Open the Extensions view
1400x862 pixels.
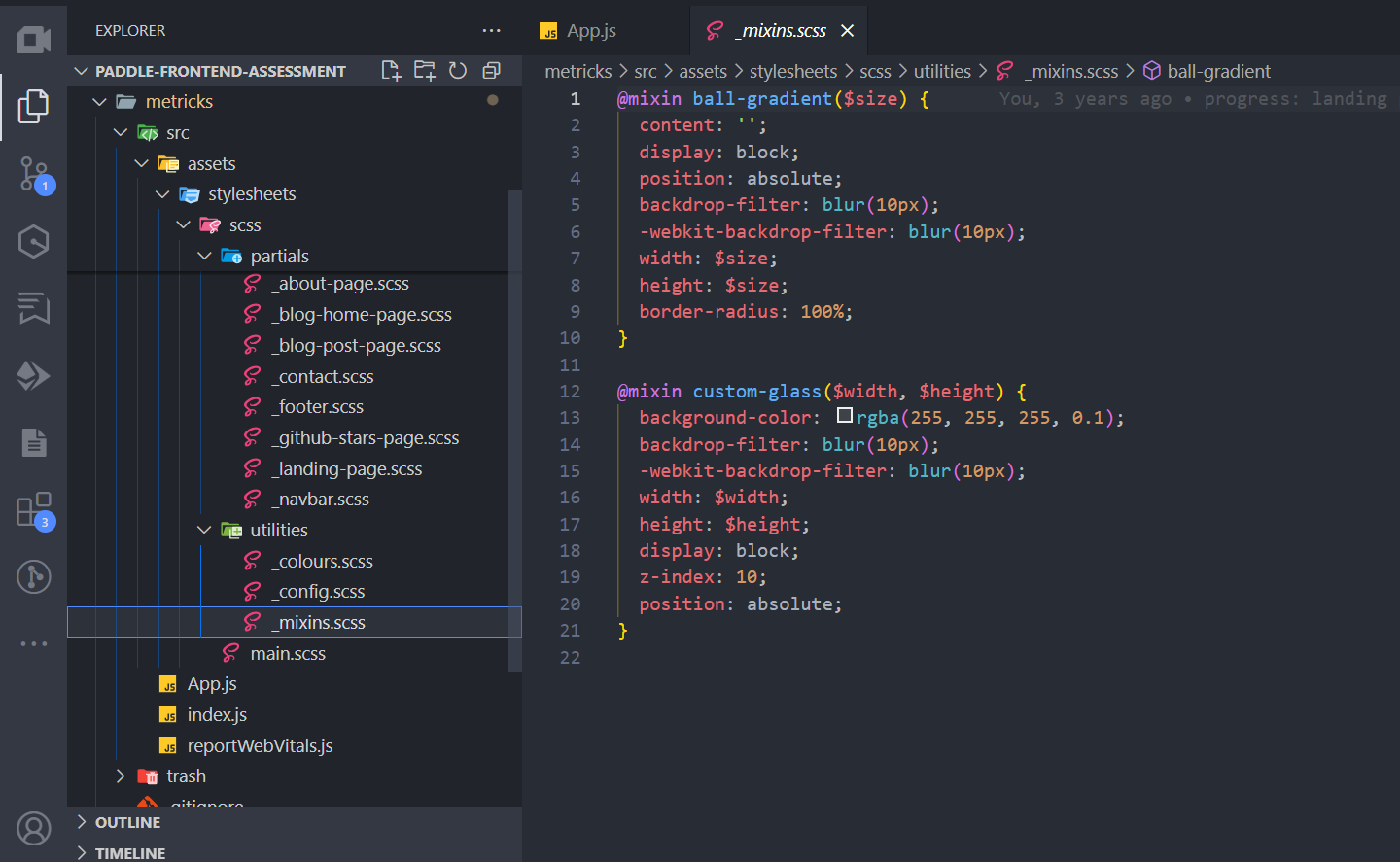click(33, 509)
